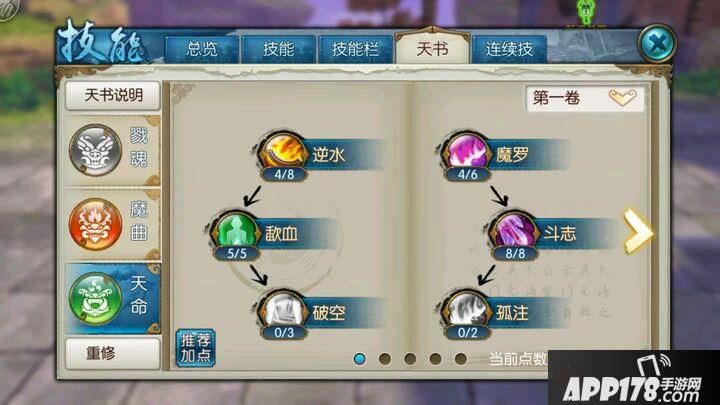Open the 天书说明 explanation button
720x405 pixels.
(113, 96)
